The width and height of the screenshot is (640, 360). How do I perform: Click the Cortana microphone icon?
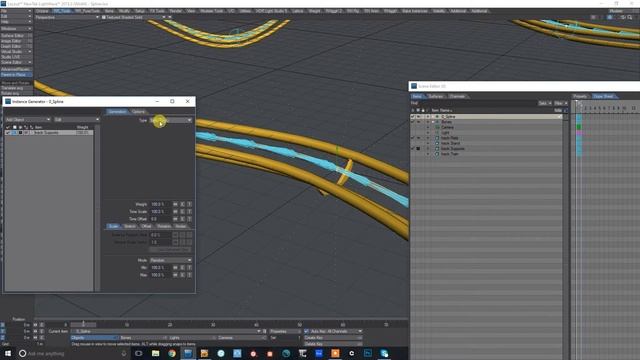124,353
